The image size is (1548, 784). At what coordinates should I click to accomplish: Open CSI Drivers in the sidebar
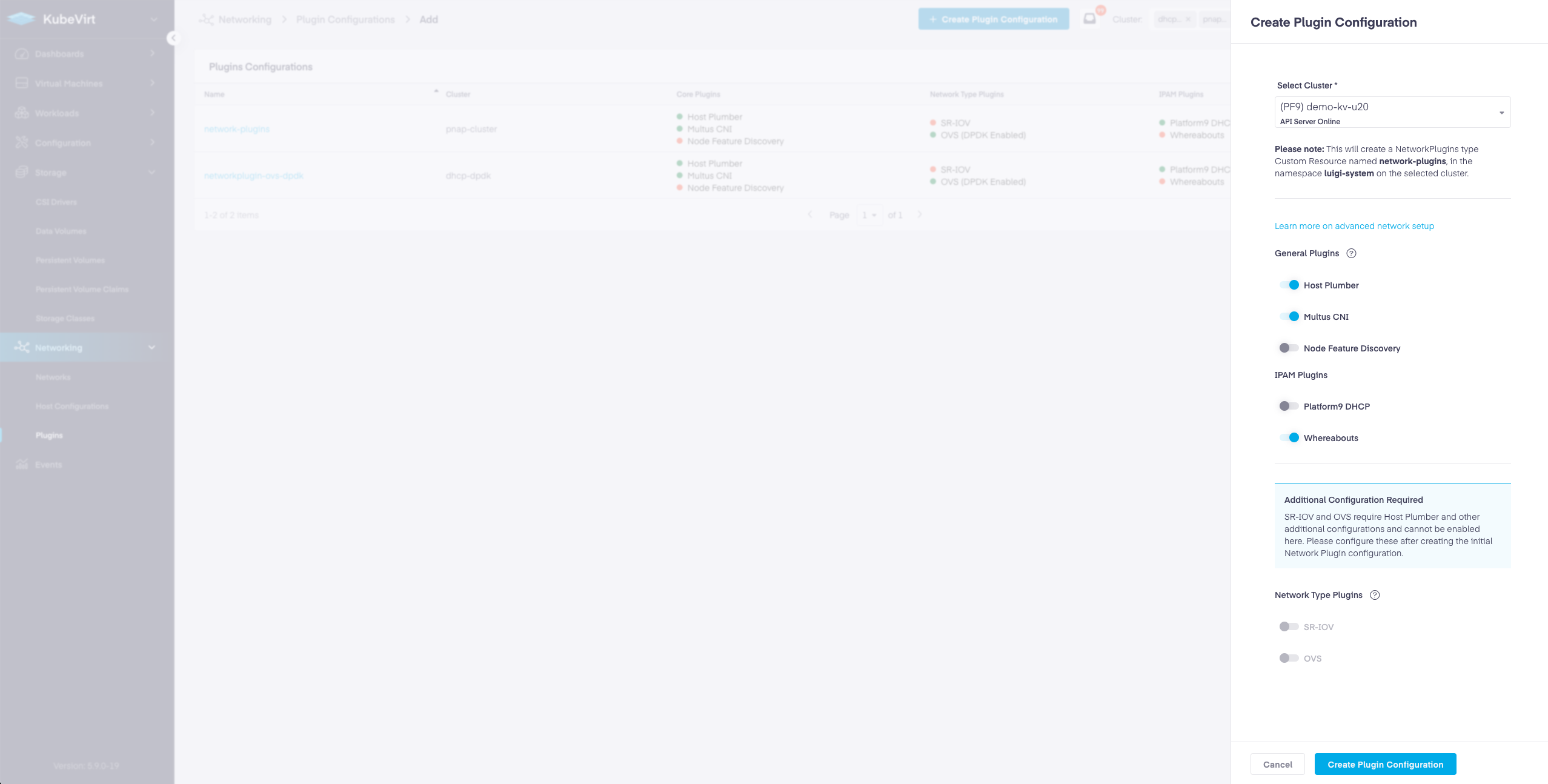pyautogui.click(x=56, y=202)
